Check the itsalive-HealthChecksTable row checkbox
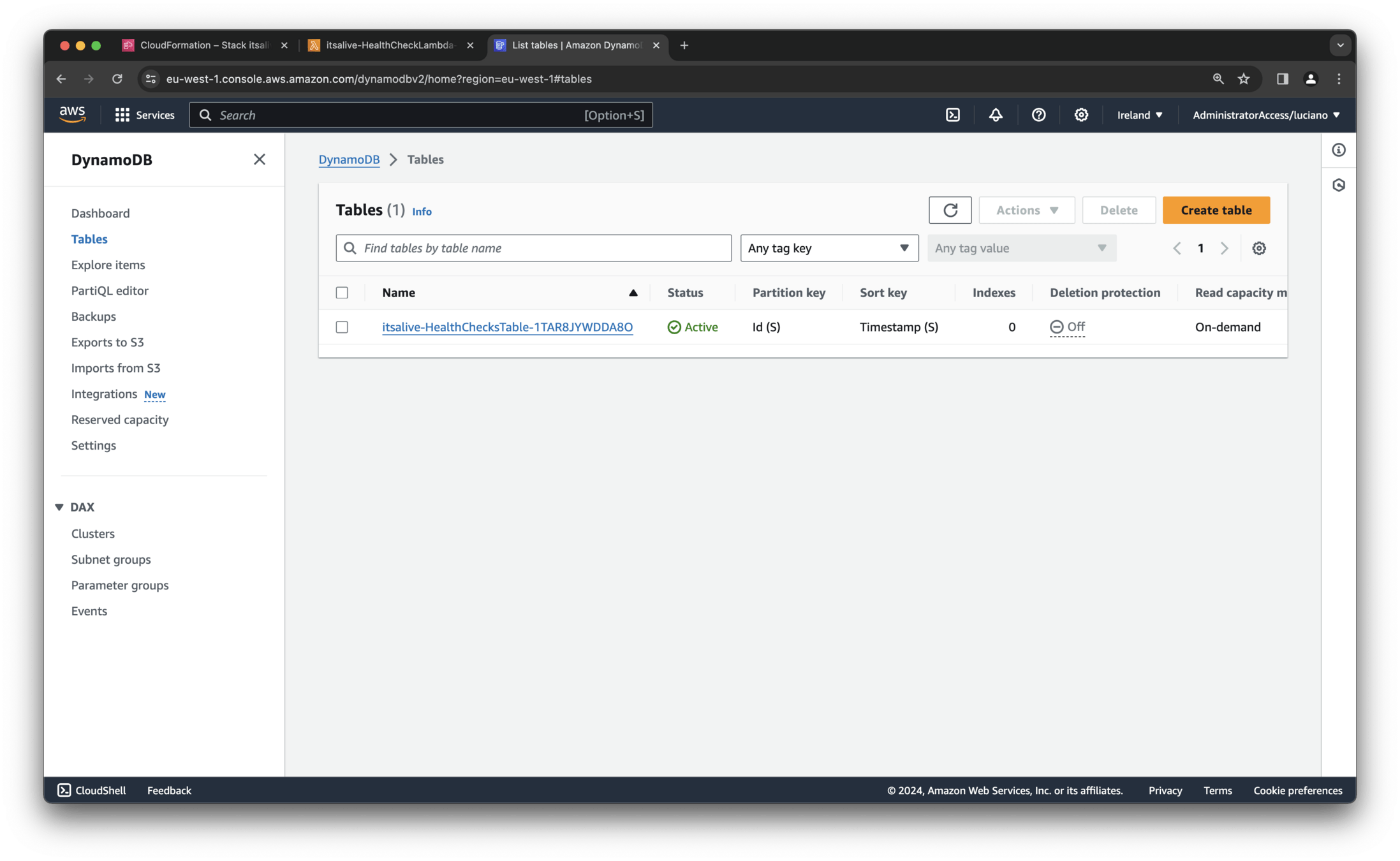Screen dimensions: 1400x861 point(342,327)
